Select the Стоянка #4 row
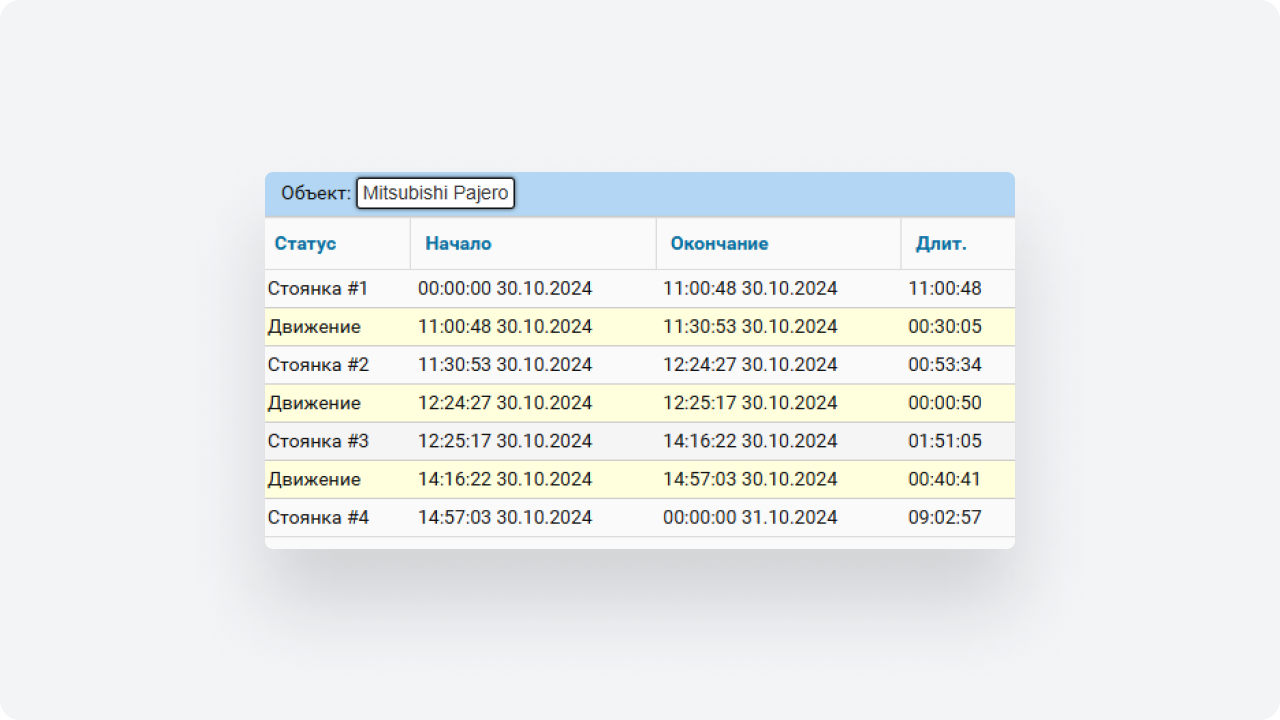 coord(318,518)
